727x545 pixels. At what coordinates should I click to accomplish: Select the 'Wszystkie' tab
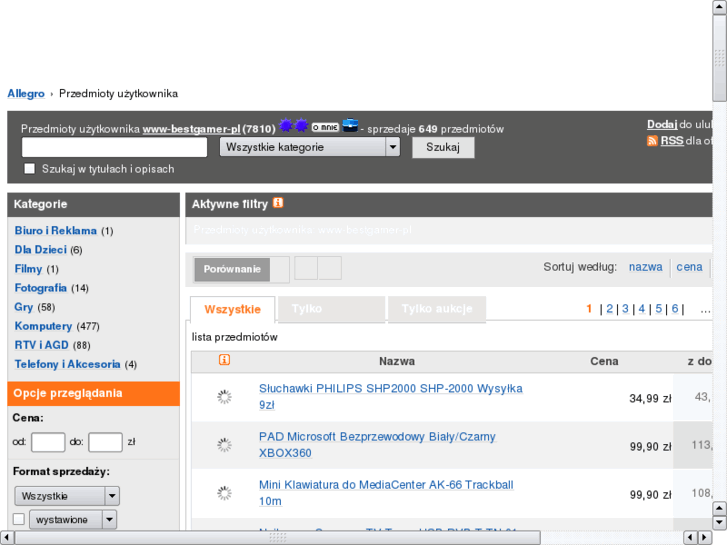(x=232, y=309)
